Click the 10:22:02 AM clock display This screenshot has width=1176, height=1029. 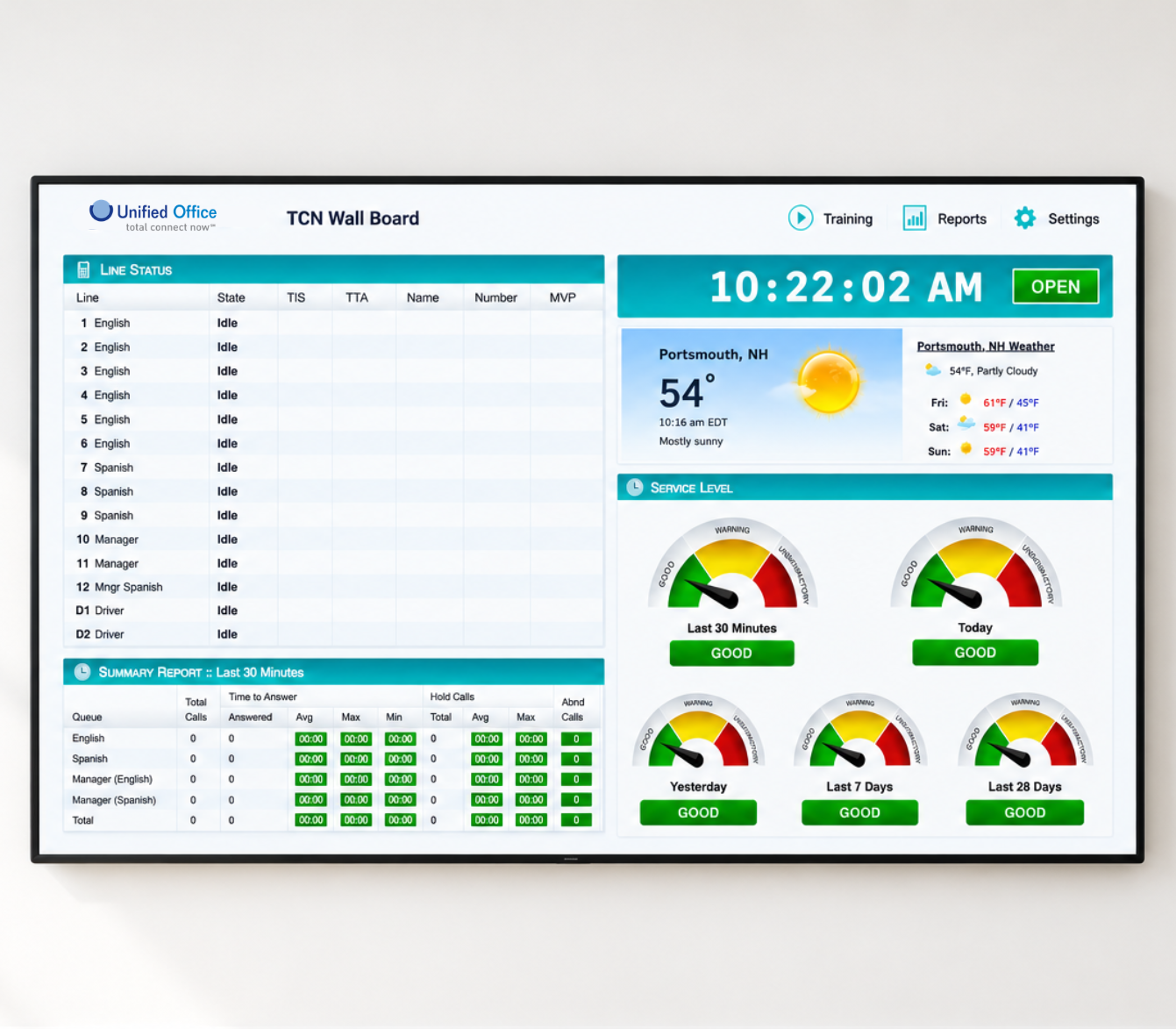pyautogui.click(x=845, y=287)
